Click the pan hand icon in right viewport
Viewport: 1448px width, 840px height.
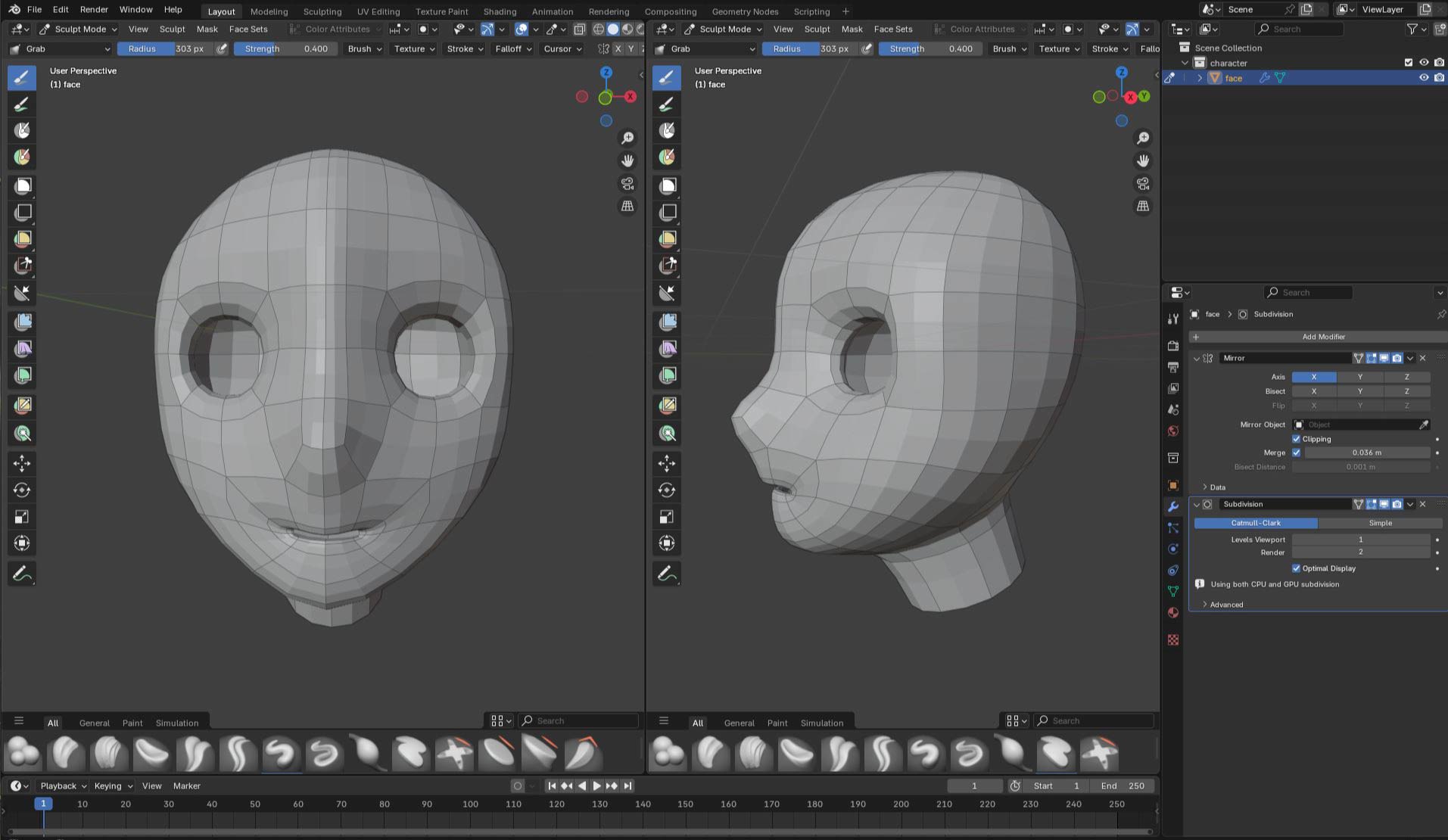(1143, 160)
